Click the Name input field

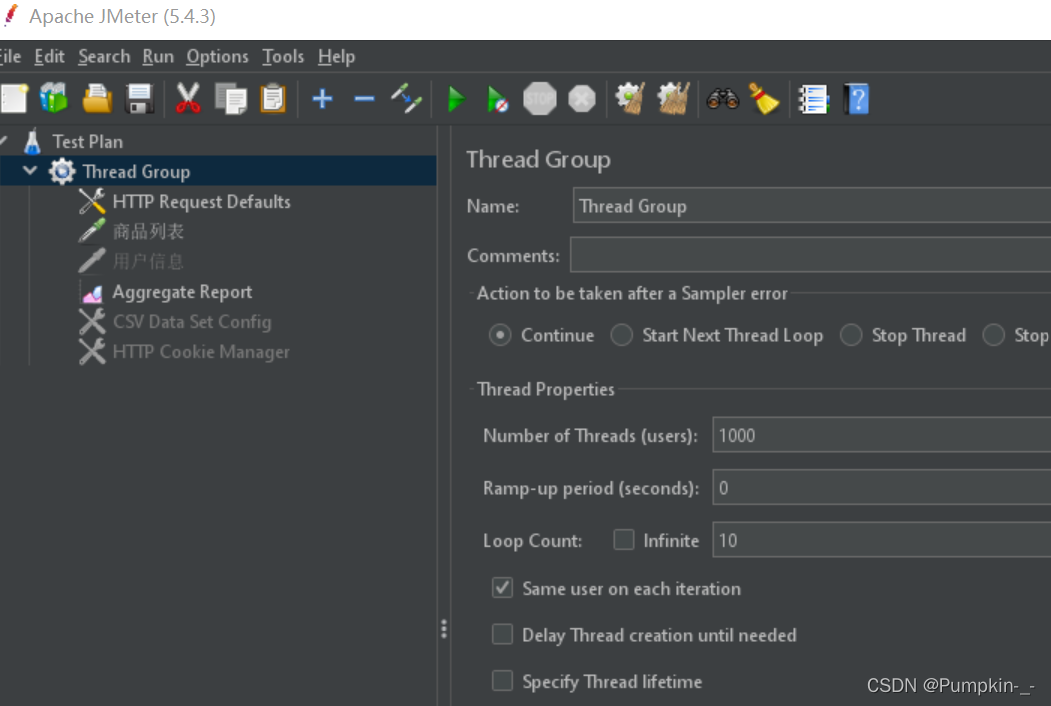pyautogui.click(x=812, y=205)
